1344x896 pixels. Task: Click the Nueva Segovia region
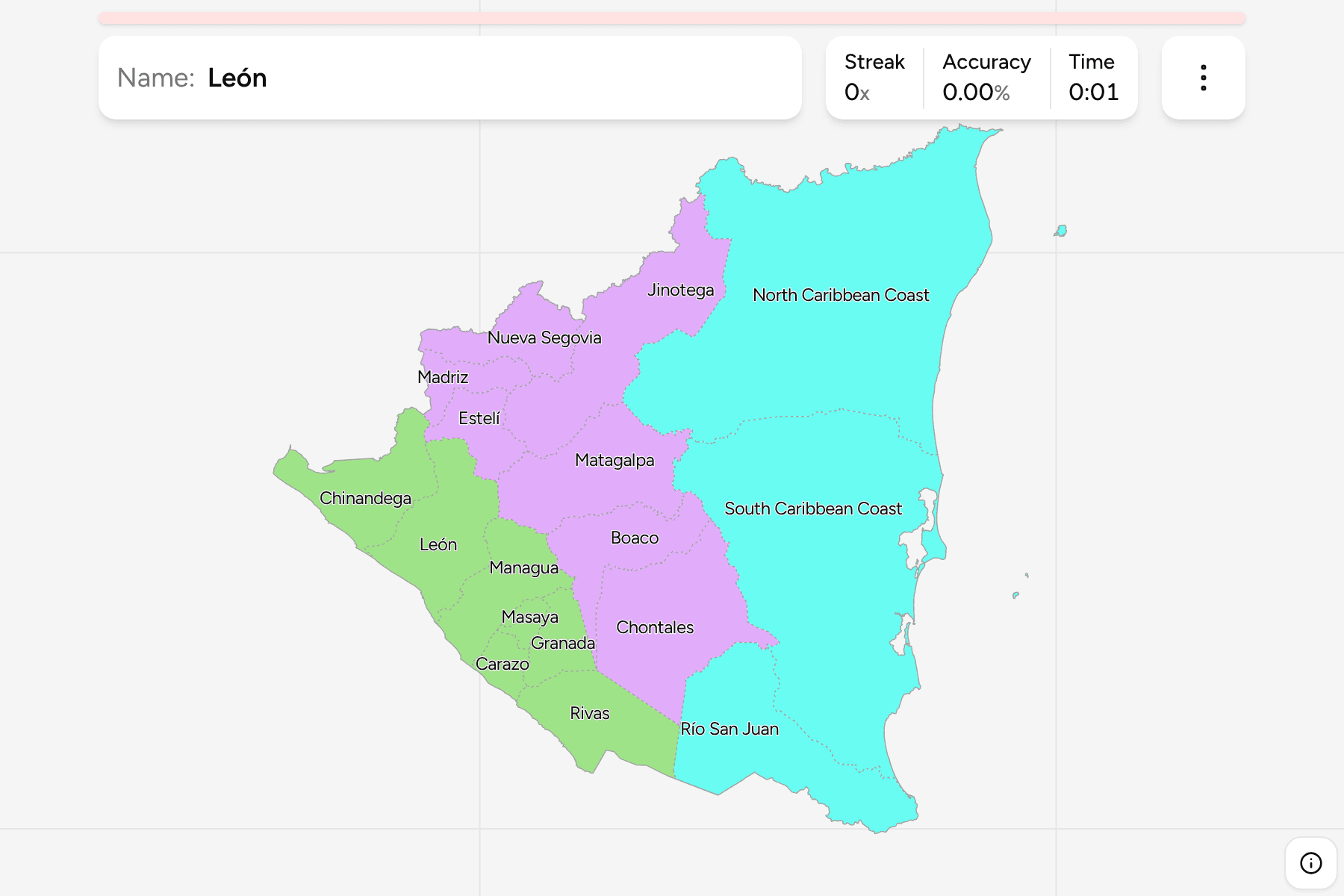point(544,337)
